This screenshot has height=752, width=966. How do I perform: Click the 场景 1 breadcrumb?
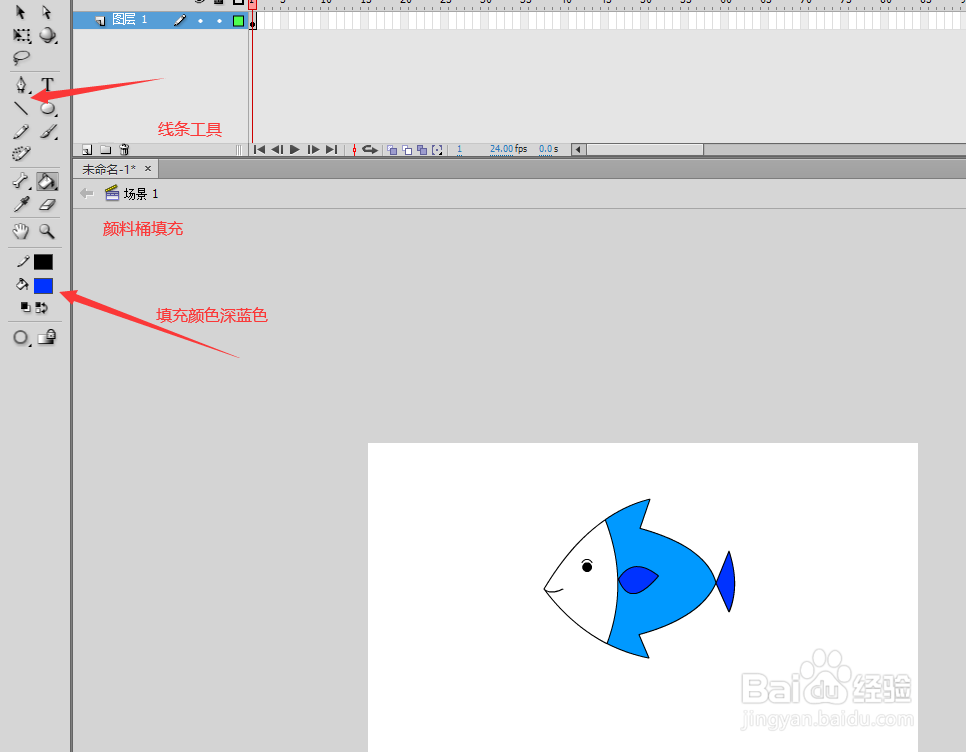pos(140,192)
